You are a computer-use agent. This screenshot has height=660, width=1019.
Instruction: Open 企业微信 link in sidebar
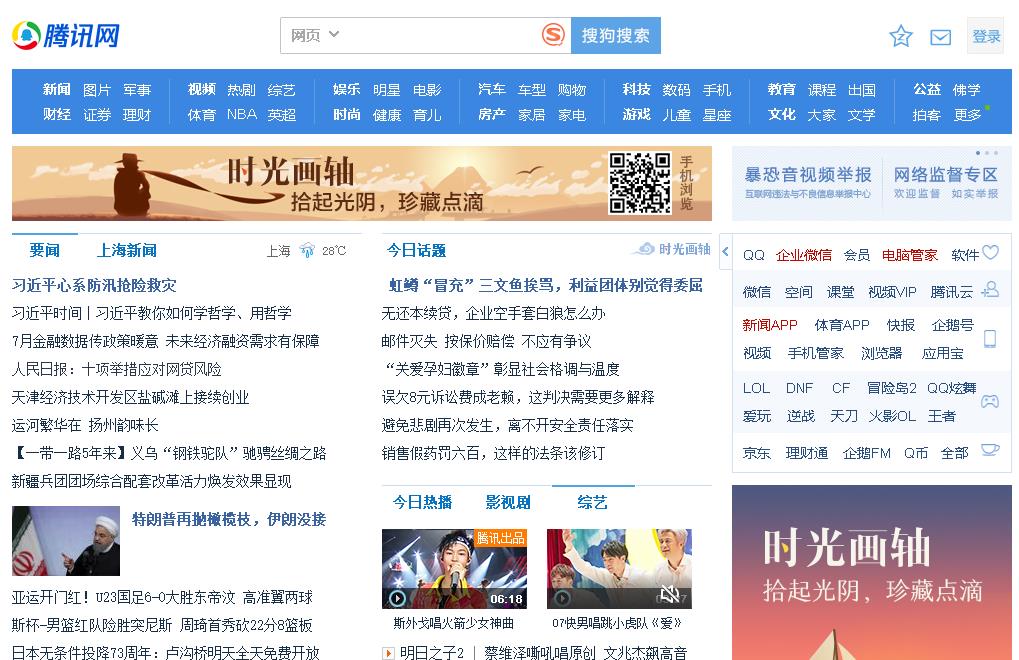click(x=804, y=255)
